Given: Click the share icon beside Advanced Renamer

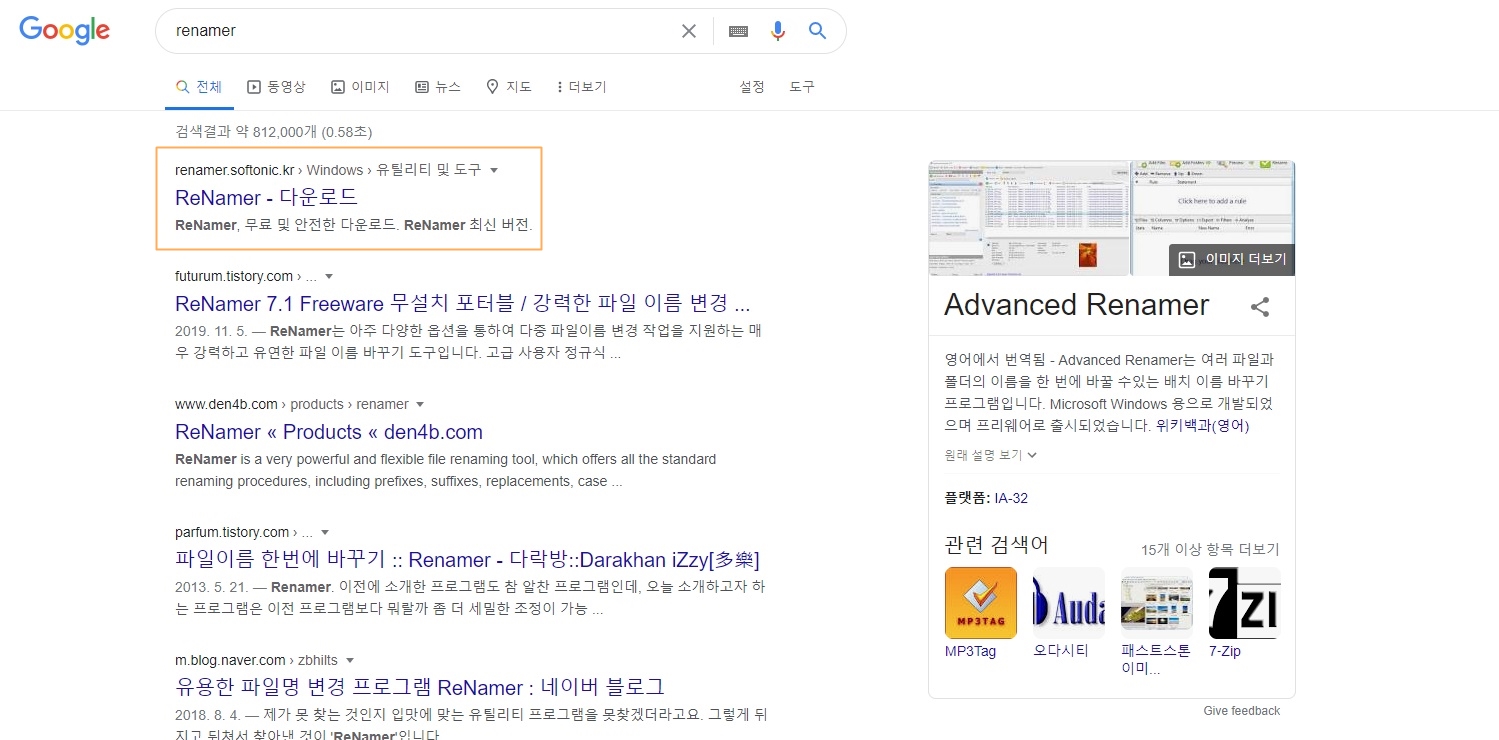Looking at the screenshot, I should tap(1260, 307).
